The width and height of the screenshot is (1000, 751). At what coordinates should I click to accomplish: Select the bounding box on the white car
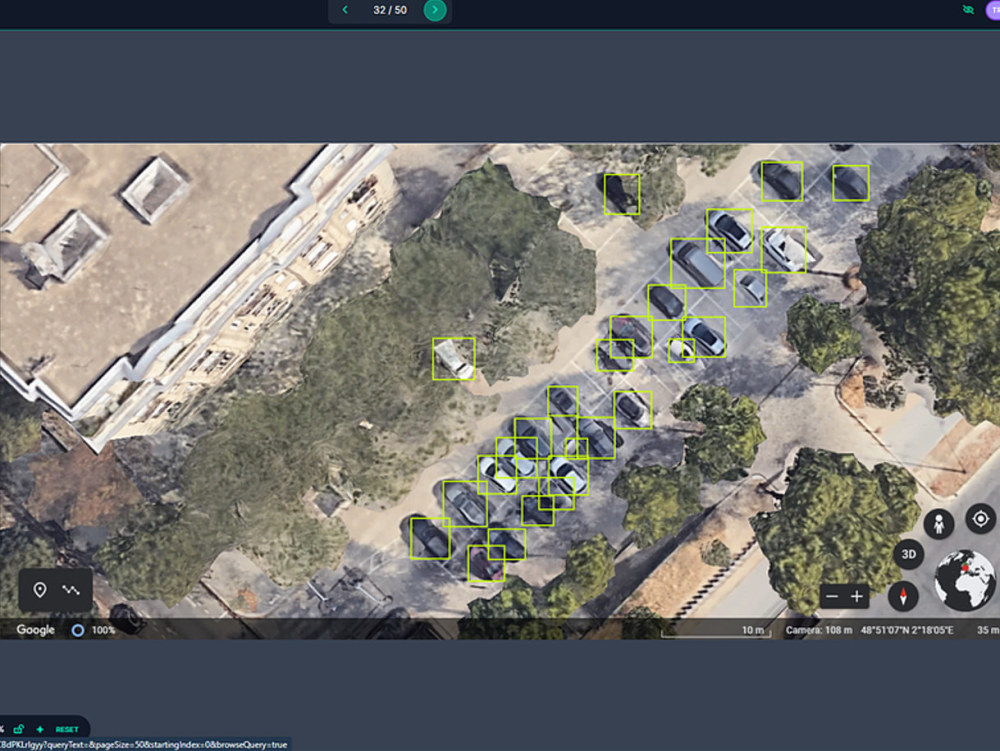point(453,360)
